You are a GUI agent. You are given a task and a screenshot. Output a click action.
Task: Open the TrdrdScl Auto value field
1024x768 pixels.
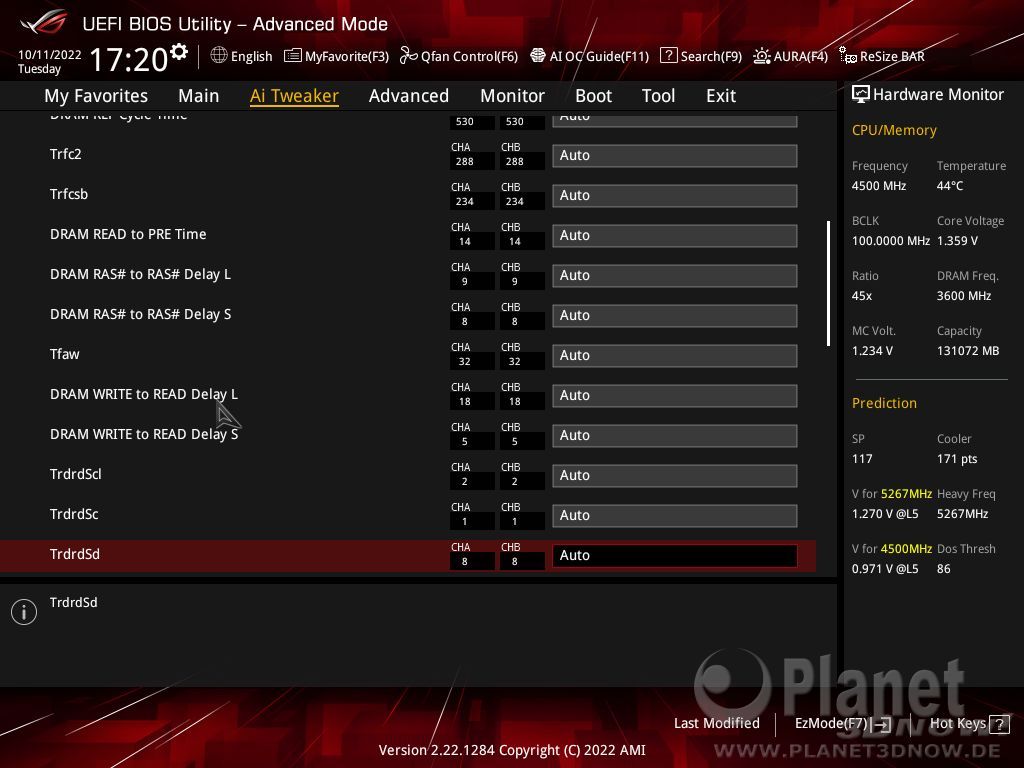coord(675,475)
